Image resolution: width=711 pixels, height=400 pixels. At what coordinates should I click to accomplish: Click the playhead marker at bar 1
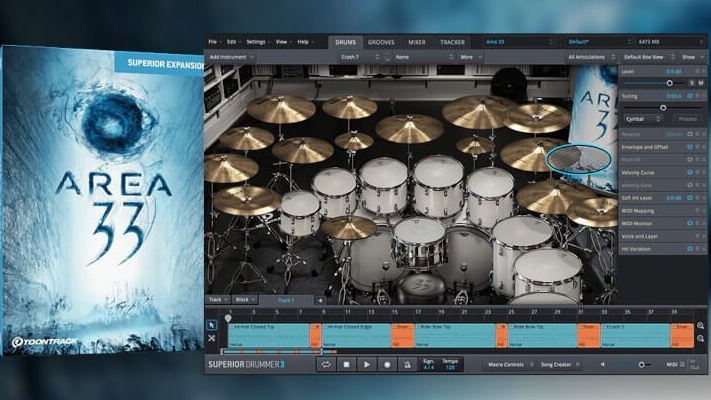(228, 318)
